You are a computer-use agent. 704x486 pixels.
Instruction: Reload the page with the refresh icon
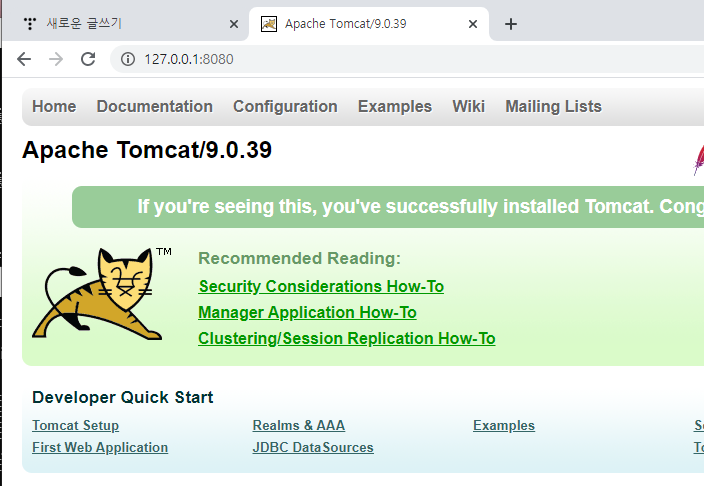pos(88,59)
